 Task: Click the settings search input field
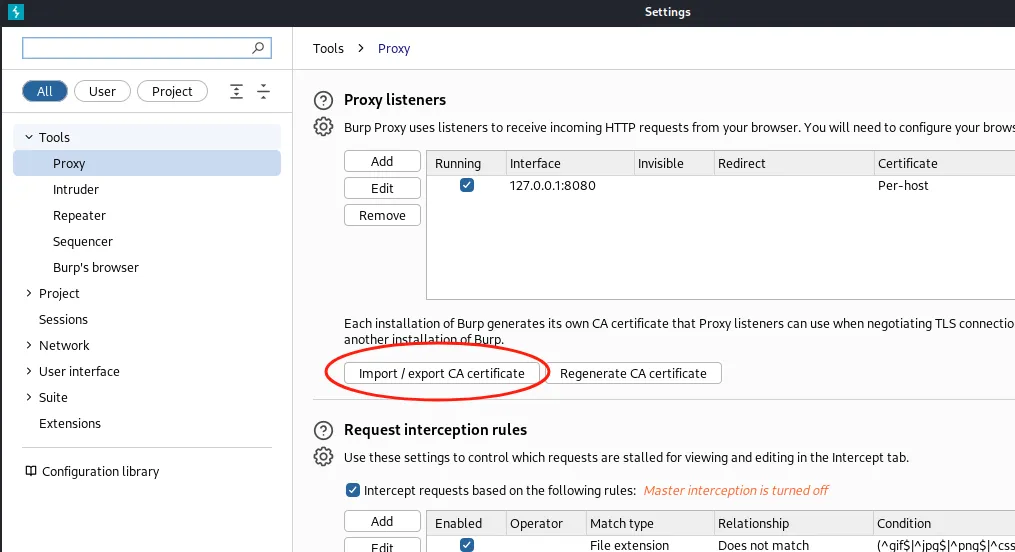pos(135,48)
